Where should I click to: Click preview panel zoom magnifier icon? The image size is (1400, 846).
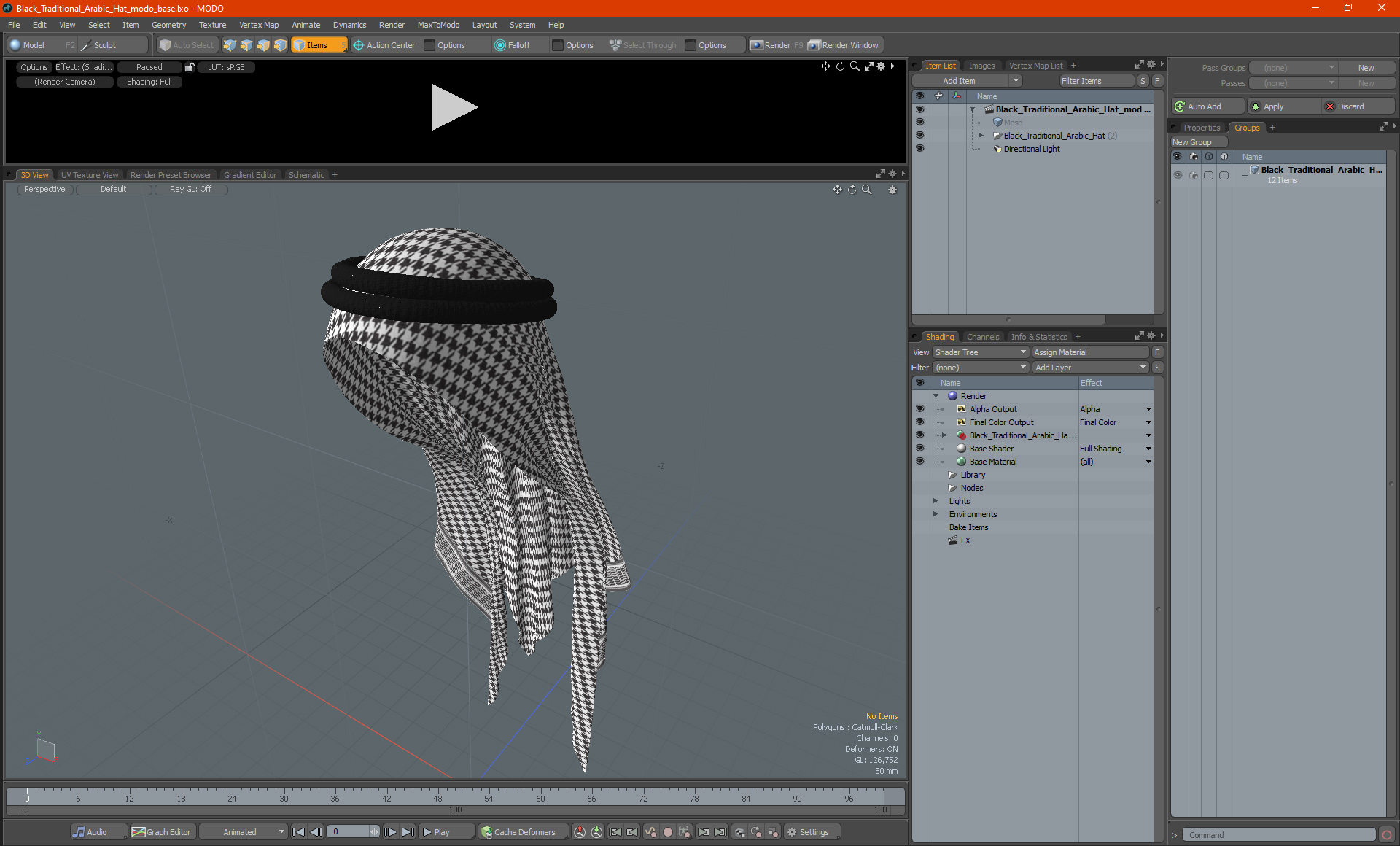pyautogui.click(x=855, y=66)
